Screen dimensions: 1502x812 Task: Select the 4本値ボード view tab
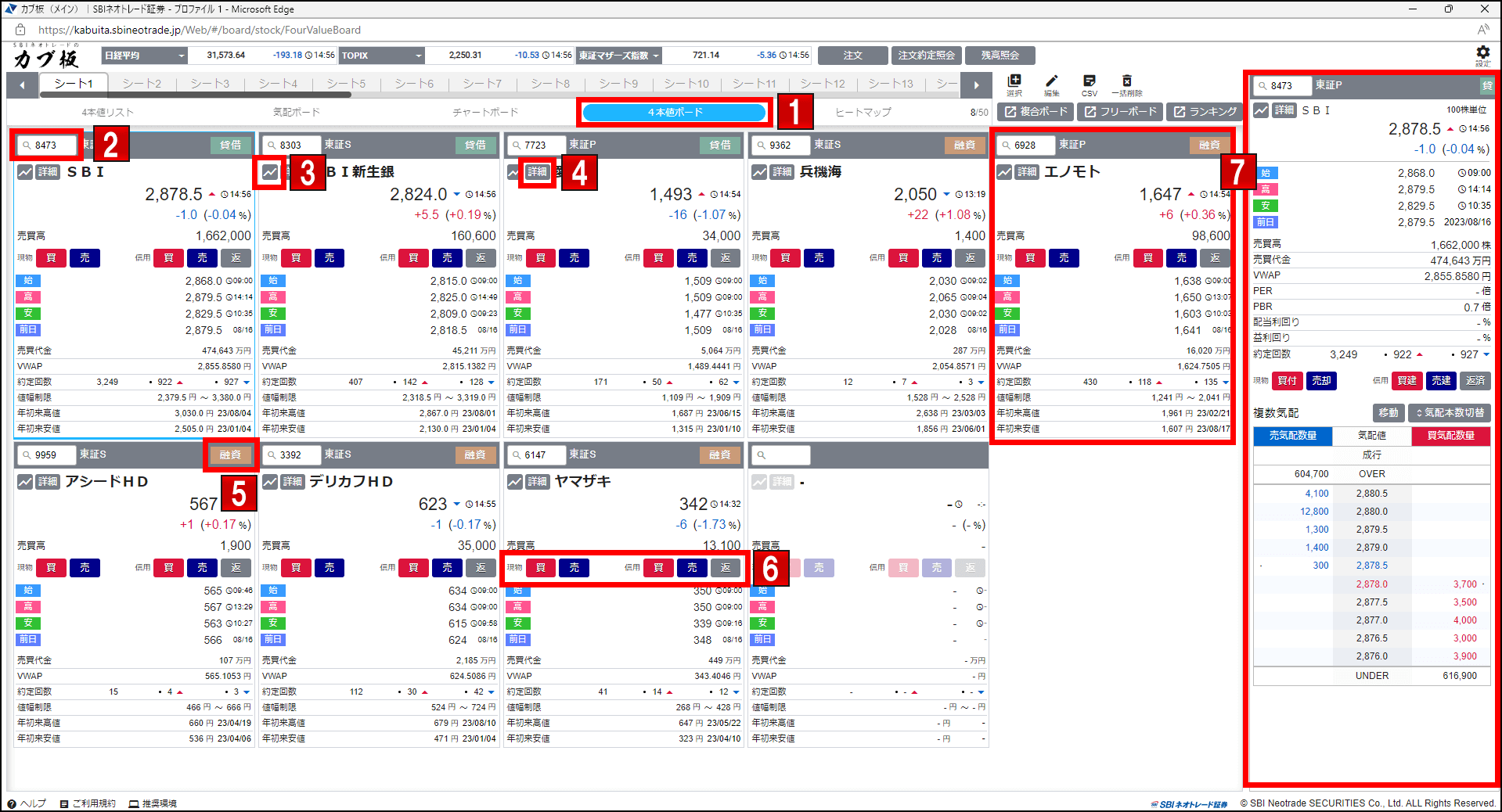pos(675,113)
